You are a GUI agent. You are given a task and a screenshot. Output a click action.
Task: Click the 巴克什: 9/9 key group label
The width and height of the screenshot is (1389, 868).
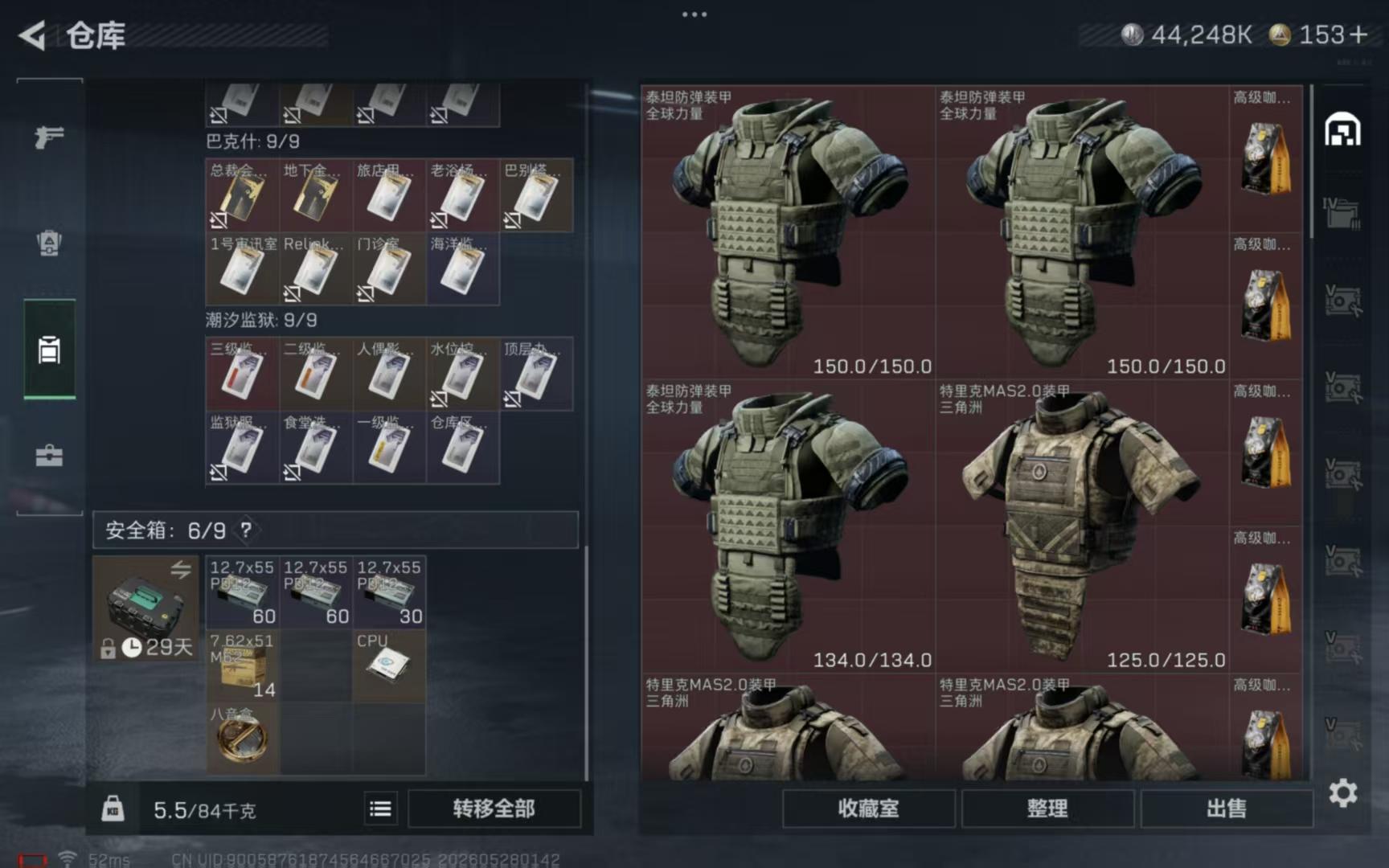click(x=252, y=141)
